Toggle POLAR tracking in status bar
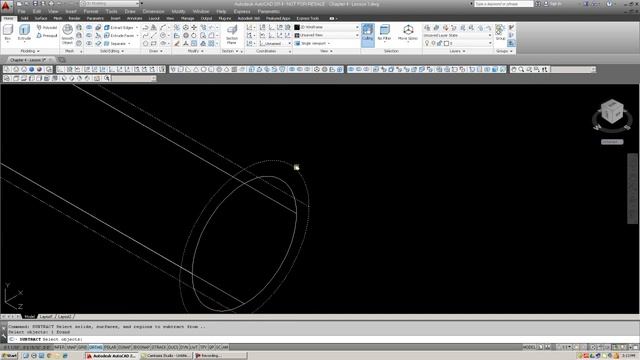Screen dimensions: 640x360 point(110,347)
